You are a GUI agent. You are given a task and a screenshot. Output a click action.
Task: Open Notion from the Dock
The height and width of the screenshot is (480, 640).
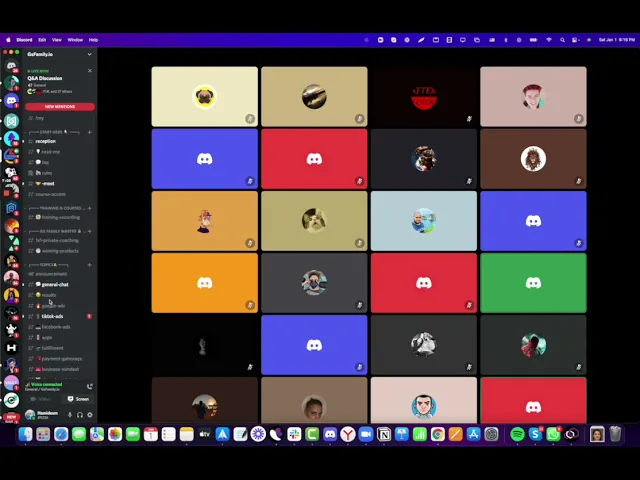pyautogui.click(x=384, y=434)
